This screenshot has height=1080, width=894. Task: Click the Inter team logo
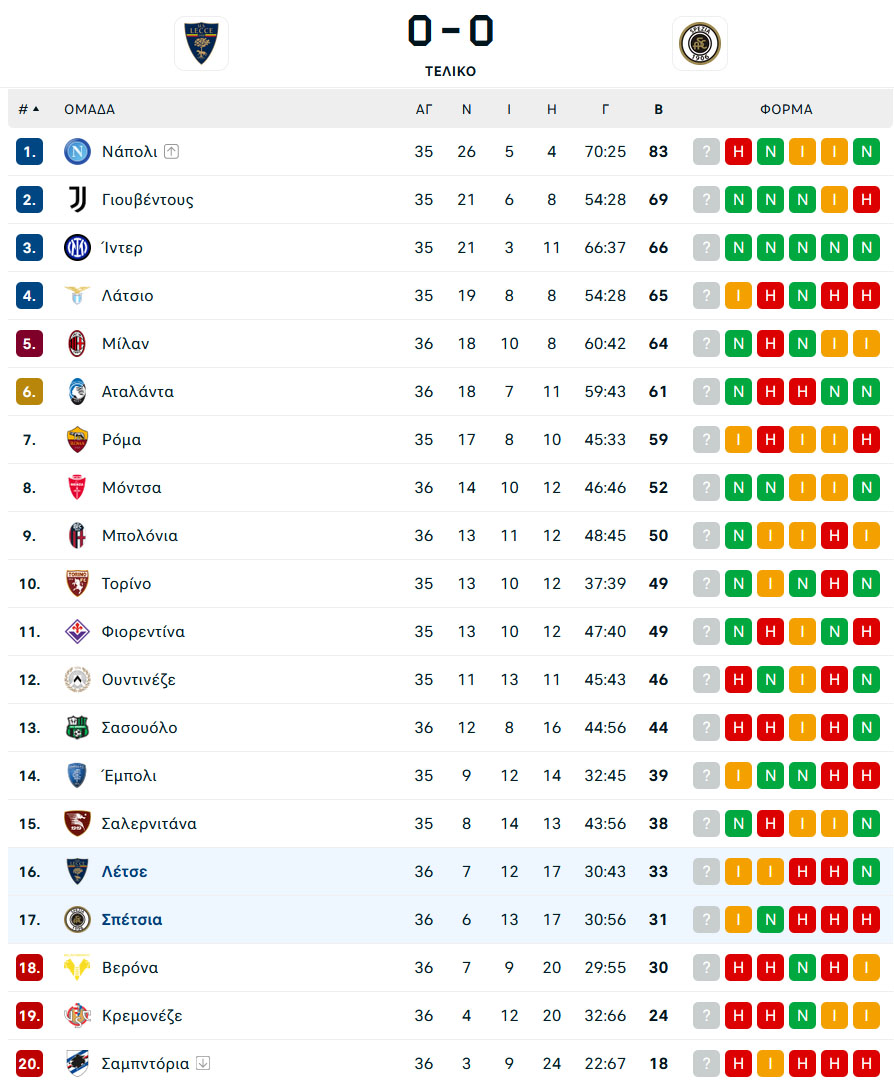[77, 248]
